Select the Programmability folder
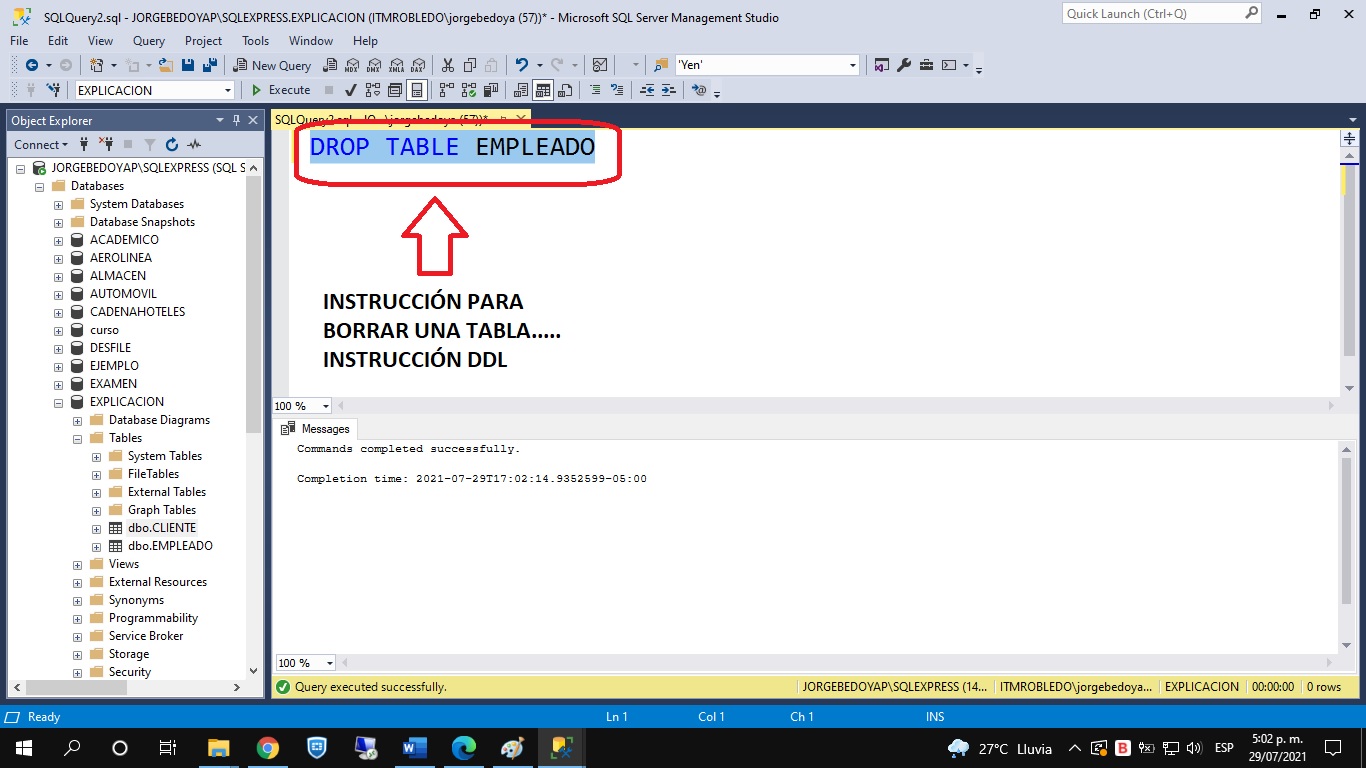This screenshot has height=768, width=1366. click(x=154, y=618)
